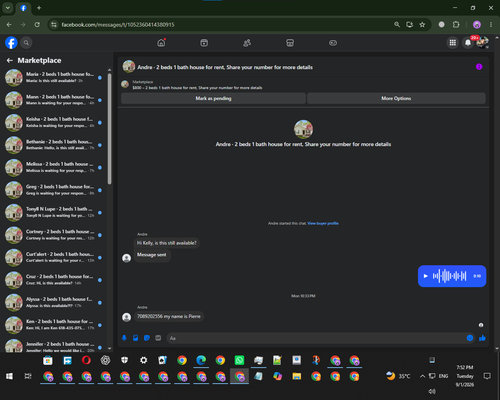Open account profile picture menu
Image resolution: width=500 pixels, height=400 pixels.
coord(483,43)
